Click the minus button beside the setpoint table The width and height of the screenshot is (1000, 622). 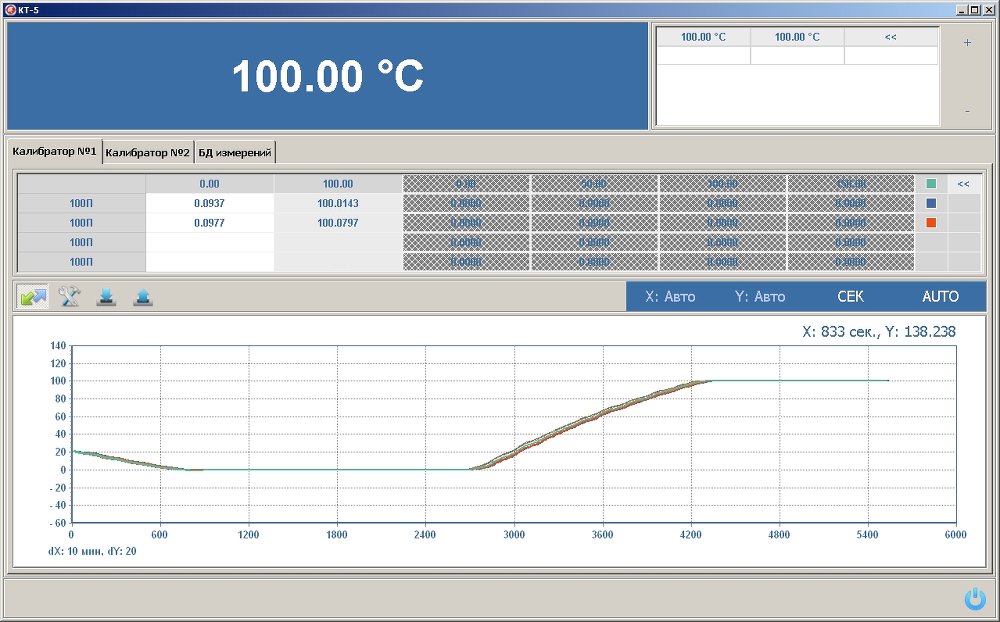point(967,111)
